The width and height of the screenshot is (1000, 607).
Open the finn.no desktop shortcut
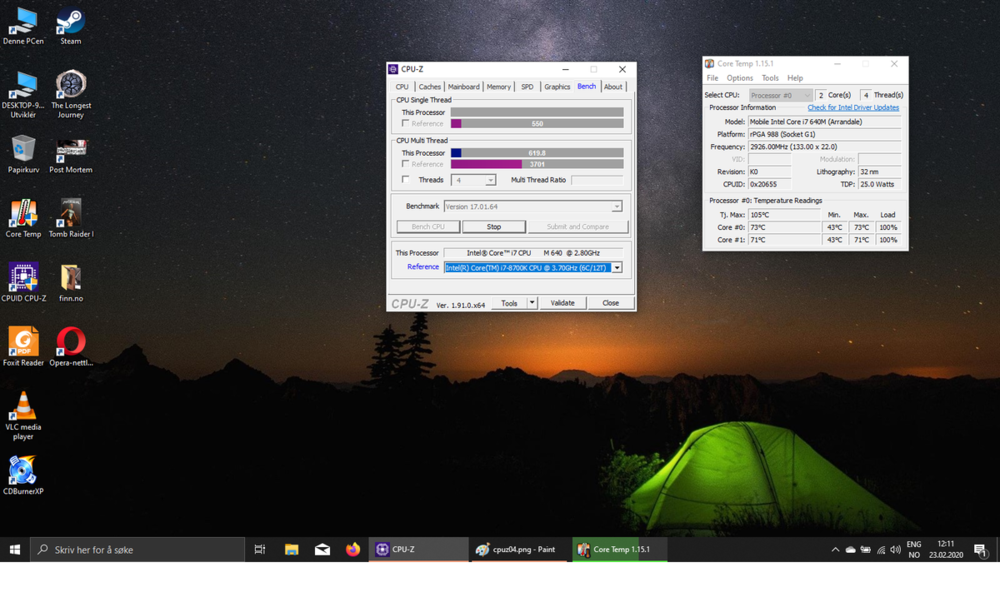pos(71,283)
